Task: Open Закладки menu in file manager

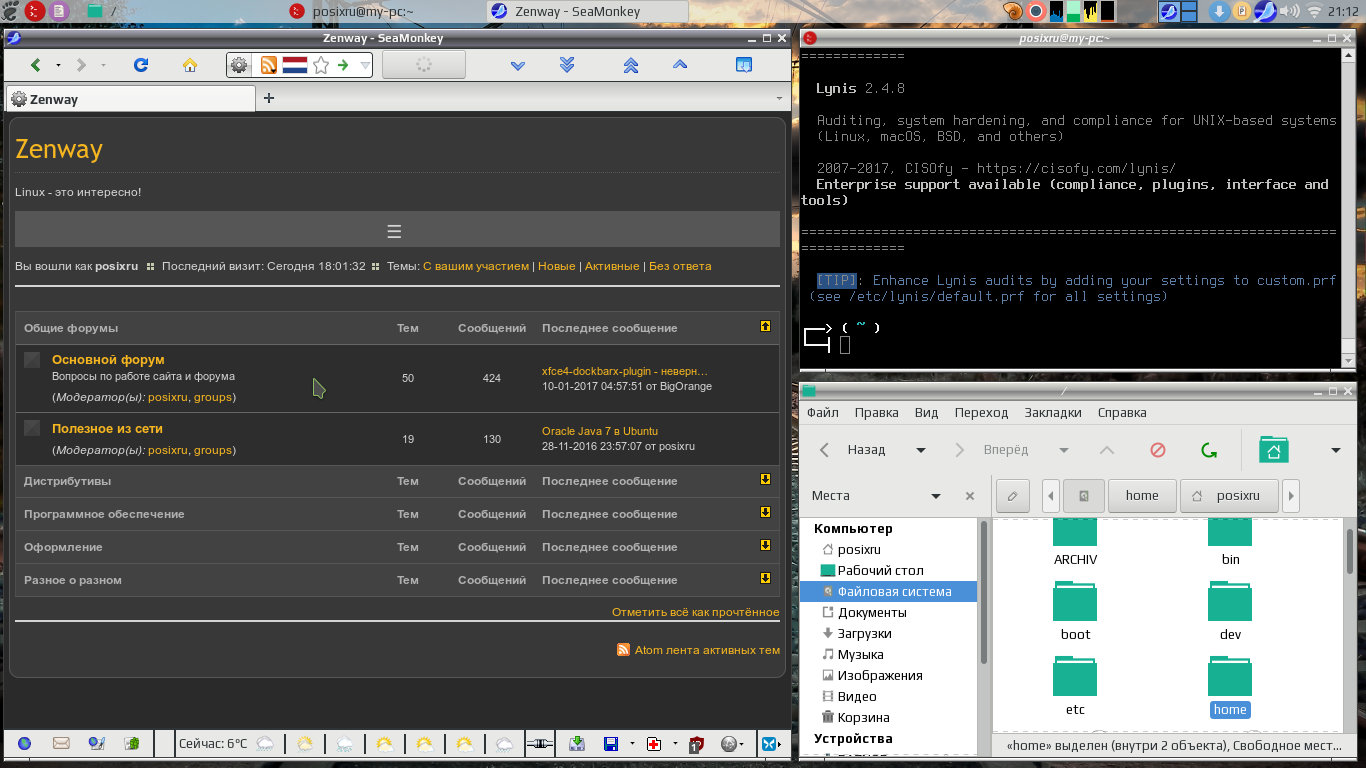Action: click(1053, 412)
